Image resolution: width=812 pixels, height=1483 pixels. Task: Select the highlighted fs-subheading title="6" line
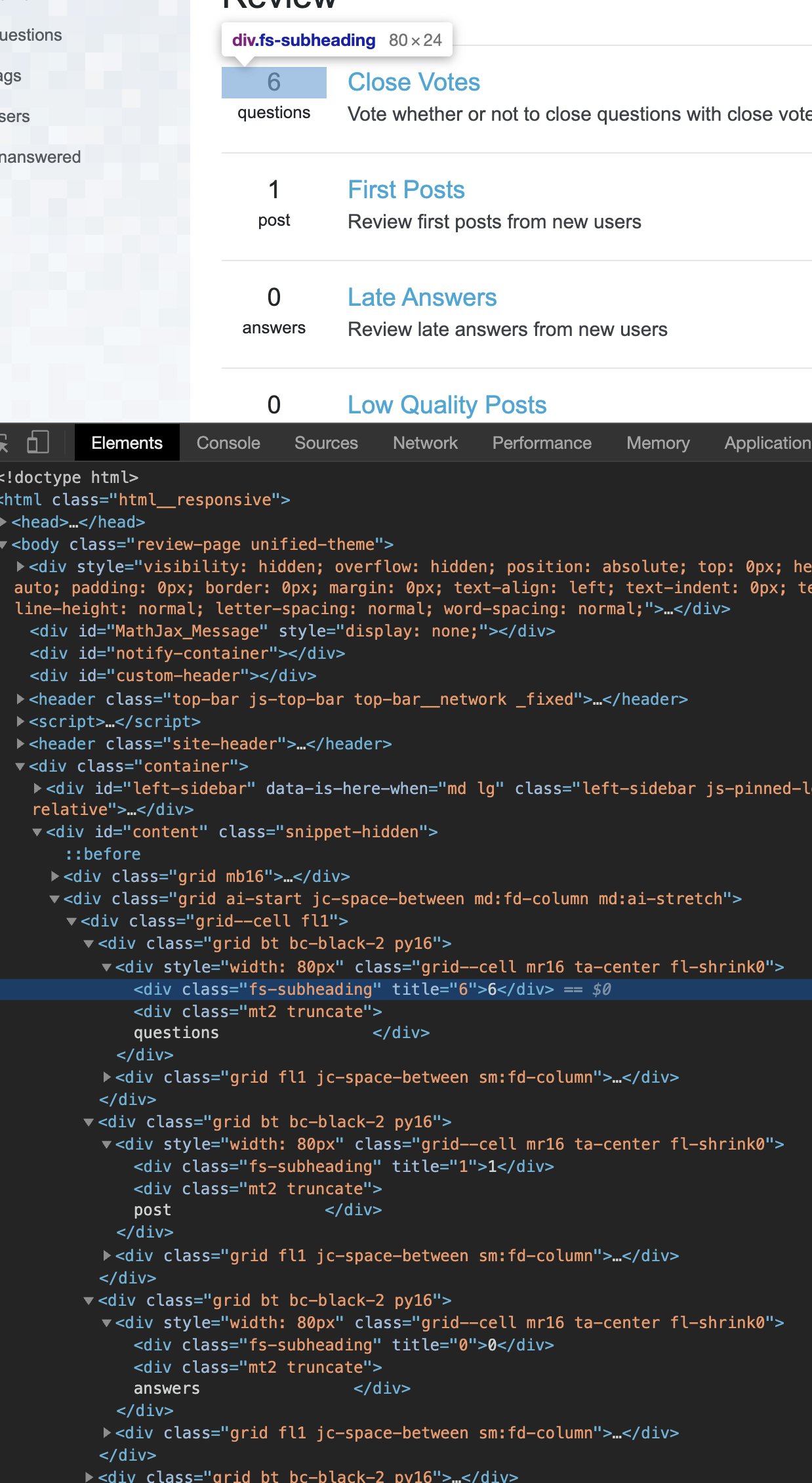coord(406,989)
